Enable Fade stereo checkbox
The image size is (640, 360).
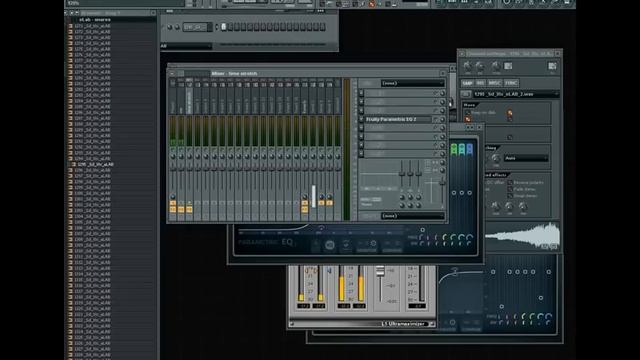pos(510,189)
